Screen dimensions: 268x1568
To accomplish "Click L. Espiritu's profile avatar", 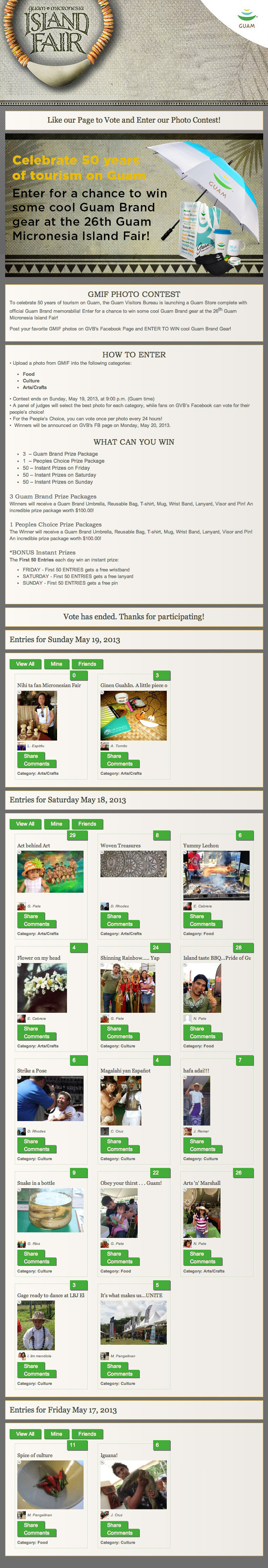I will 21,746.
